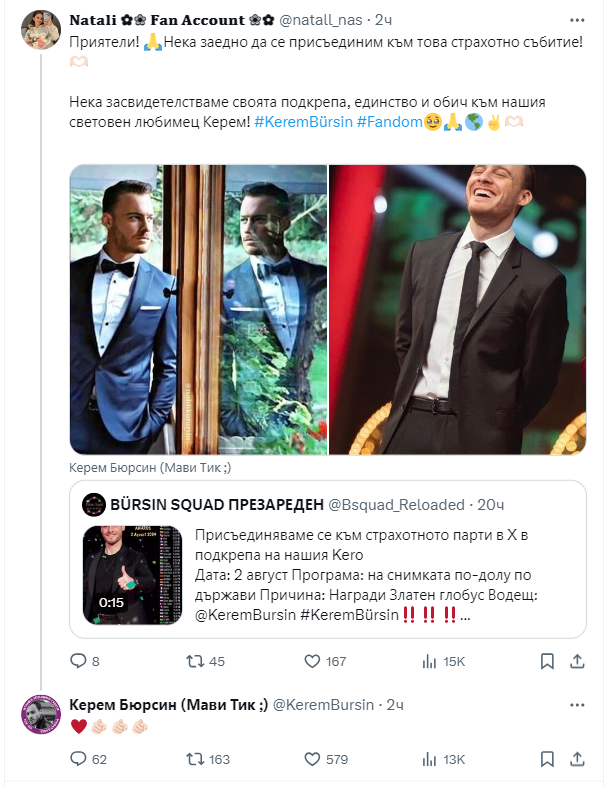Screen dimensions: 606x787
Task: Reply to Natali's tweet with 8 replies
Action: [x=80, y=661]
